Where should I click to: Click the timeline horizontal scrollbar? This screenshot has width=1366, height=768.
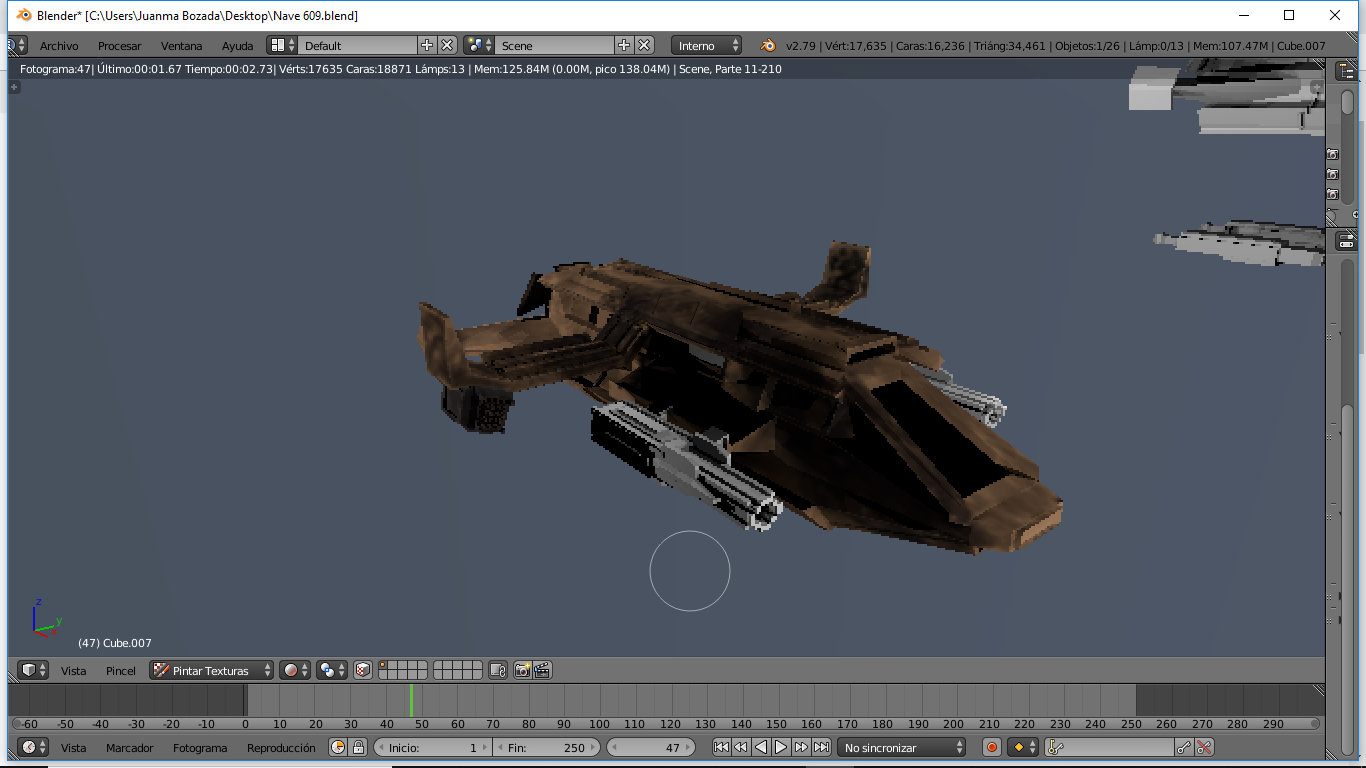665,724
